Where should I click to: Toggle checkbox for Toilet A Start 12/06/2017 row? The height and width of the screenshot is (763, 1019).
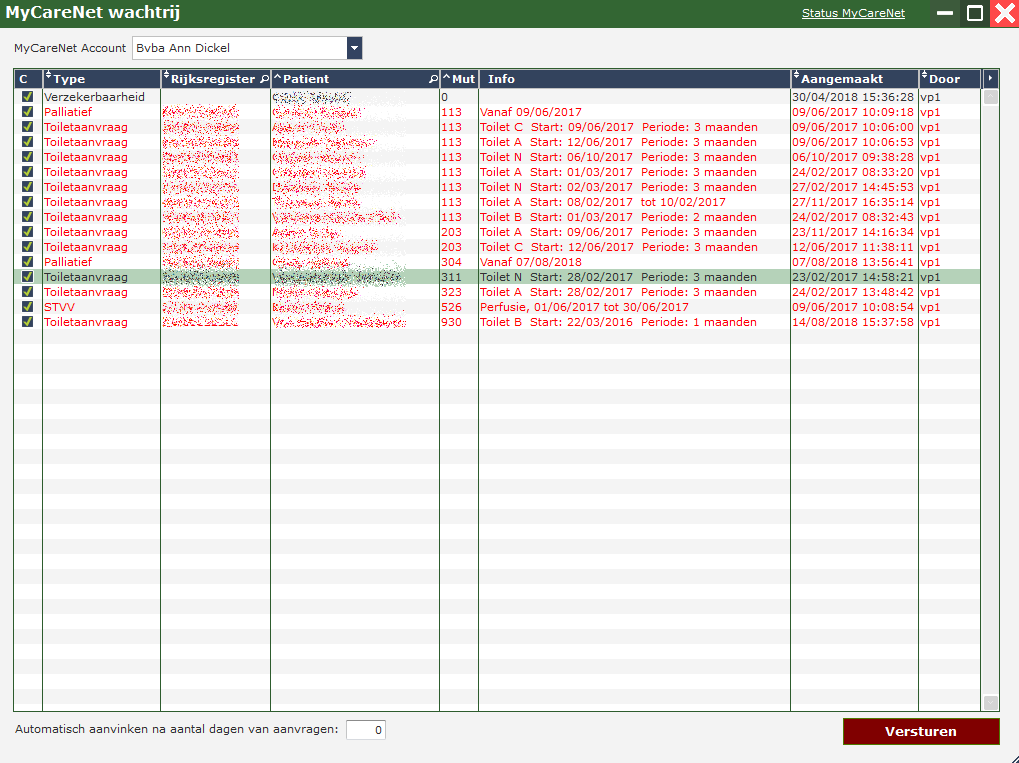click(27, 141)
